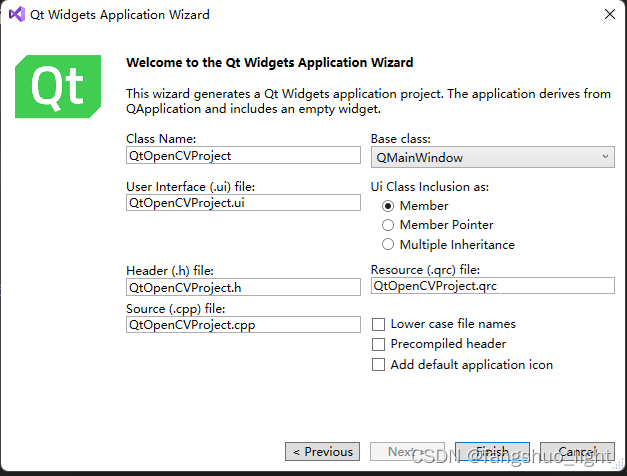
Task: Click the Source (.cpp) file field
Action: click(x=243, y=324)
